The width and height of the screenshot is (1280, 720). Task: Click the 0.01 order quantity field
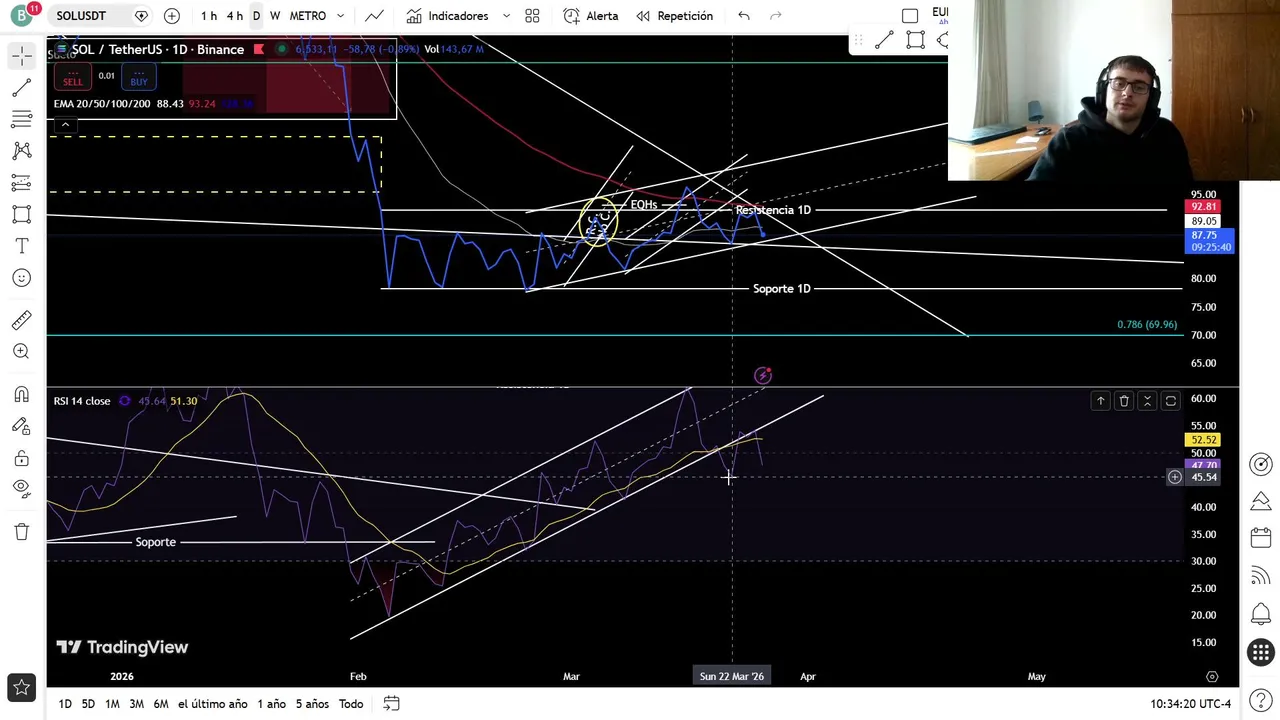point(106,76)
